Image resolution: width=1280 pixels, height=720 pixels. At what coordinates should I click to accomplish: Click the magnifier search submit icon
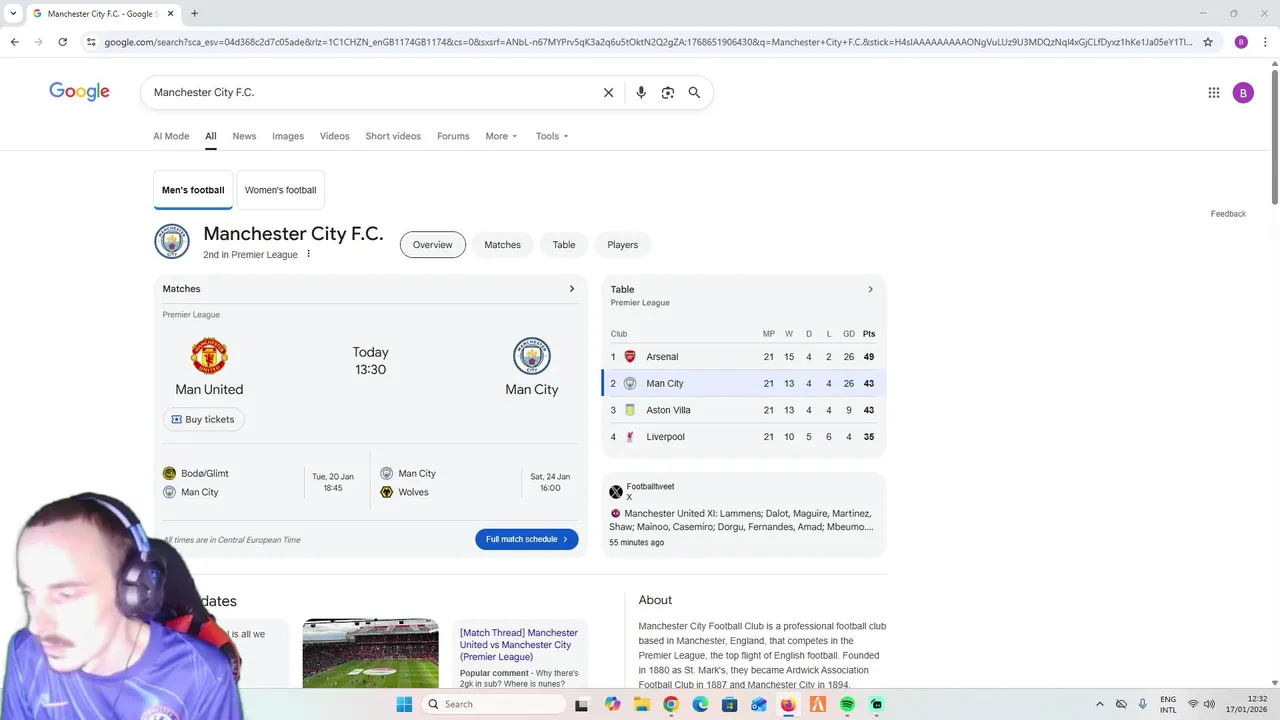point(694,92)
